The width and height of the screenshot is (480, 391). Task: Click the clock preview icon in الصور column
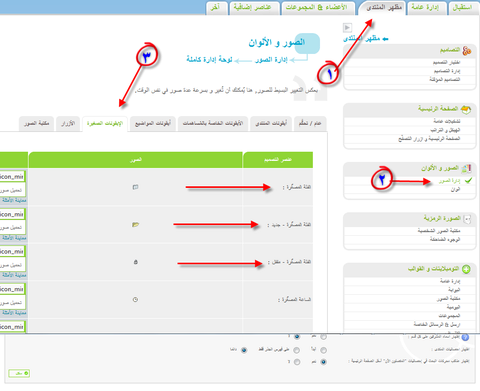click(135, 299)
